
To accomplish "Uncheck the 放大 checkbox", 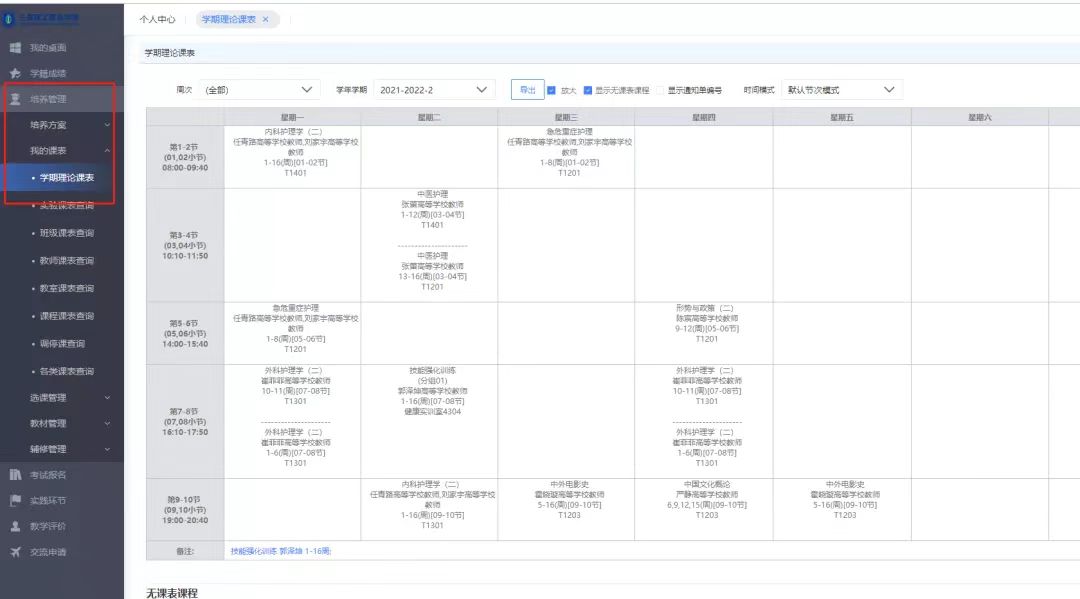I will pyautogui.click(x=552, y=90).
